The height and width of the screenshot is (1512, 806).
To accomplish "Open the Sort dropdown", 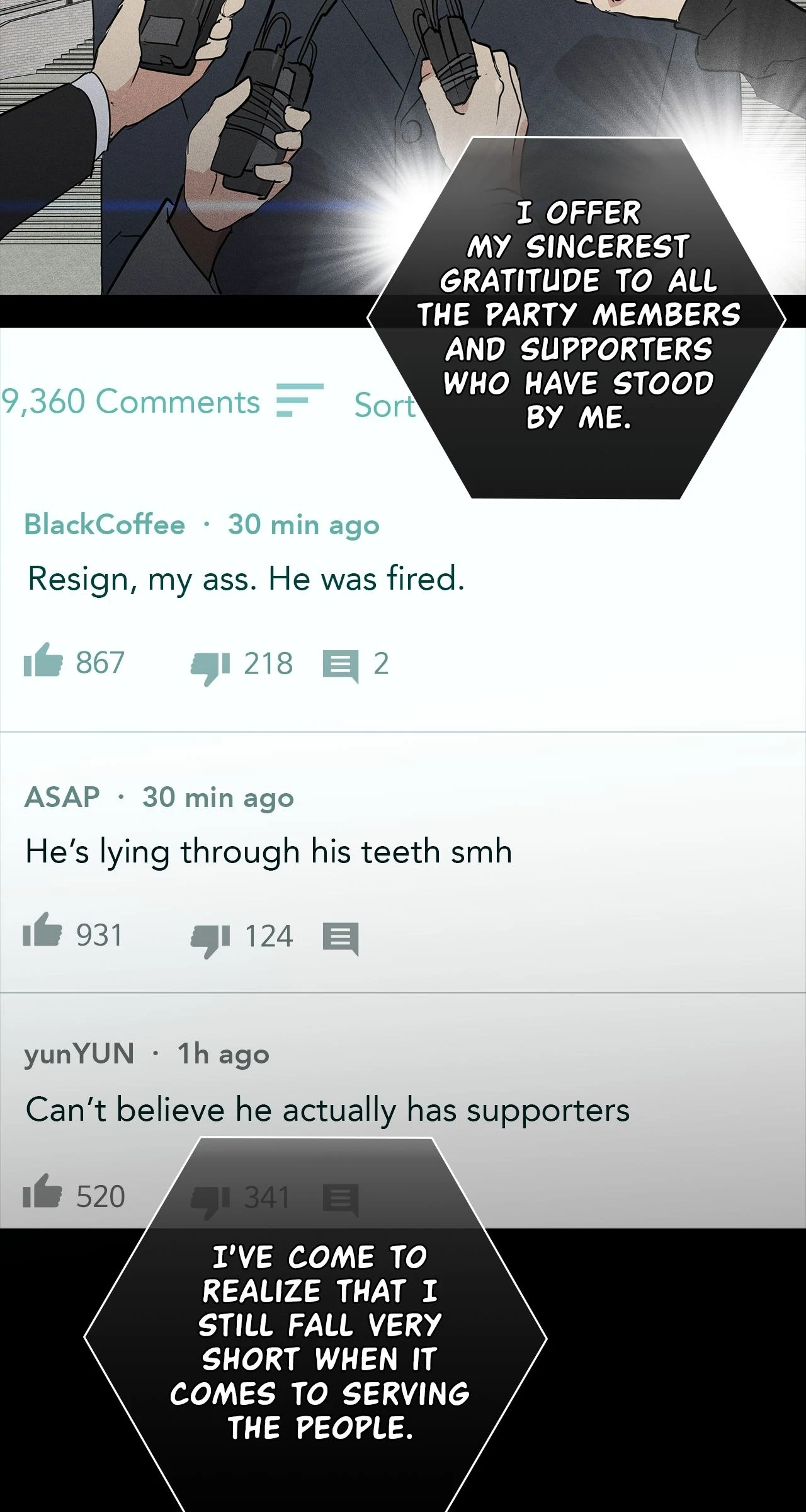I will click(385, 405).
